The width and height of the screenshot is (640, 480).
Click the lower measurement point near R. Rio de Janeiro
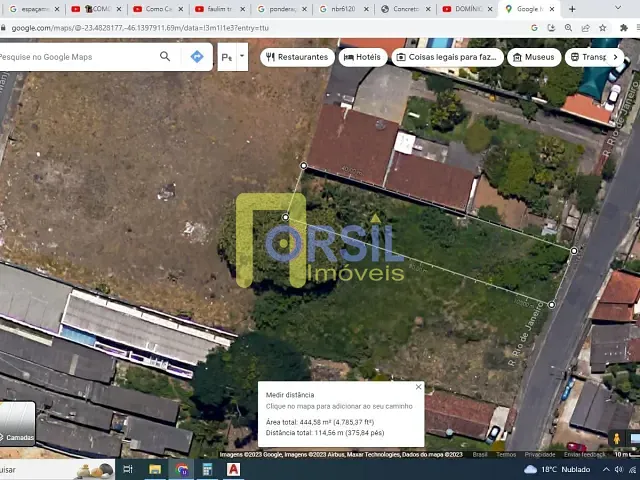tap(551, 304)
